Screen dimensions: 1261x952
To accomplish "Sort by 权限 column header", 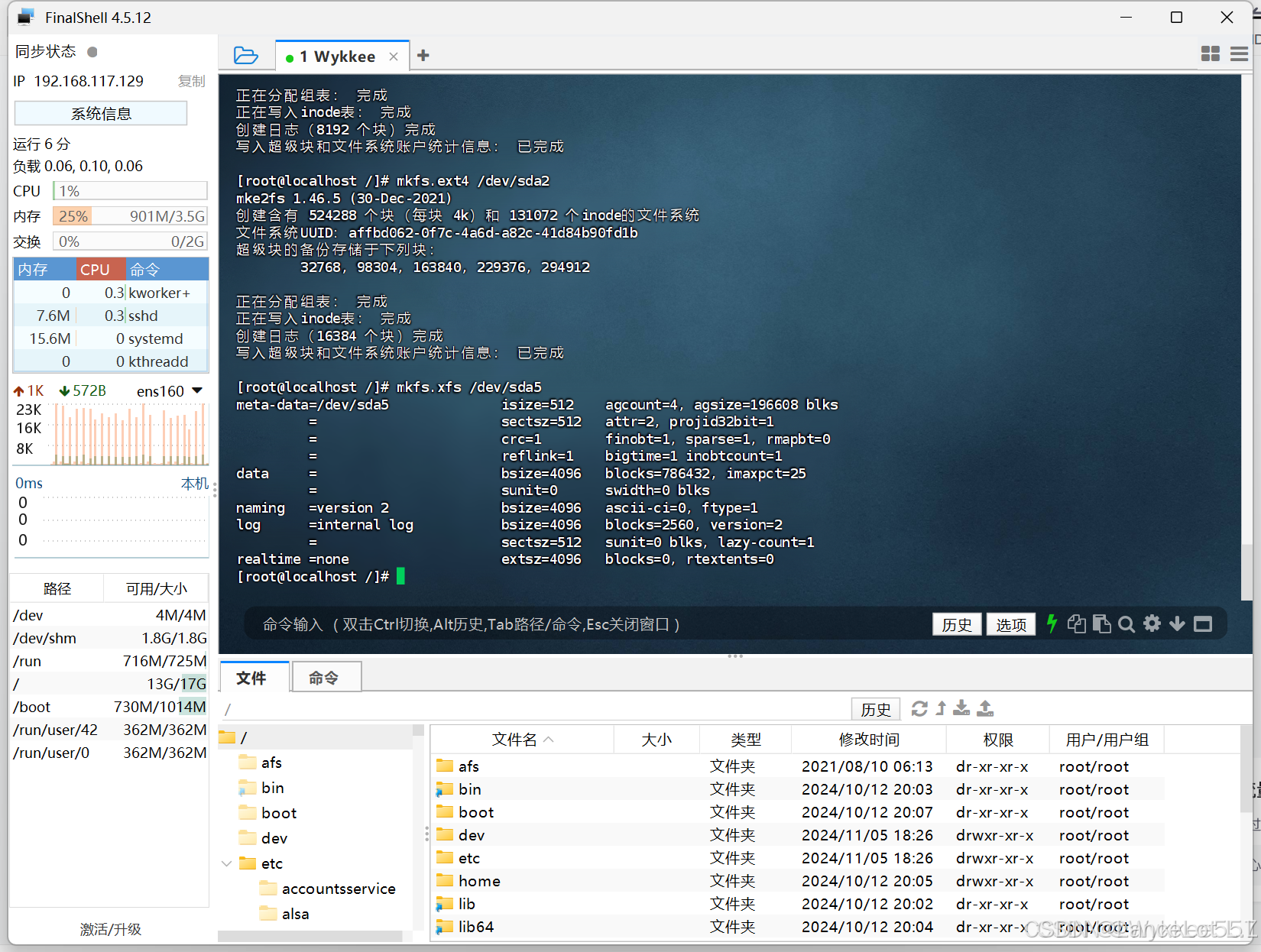I will coord(997,739).
